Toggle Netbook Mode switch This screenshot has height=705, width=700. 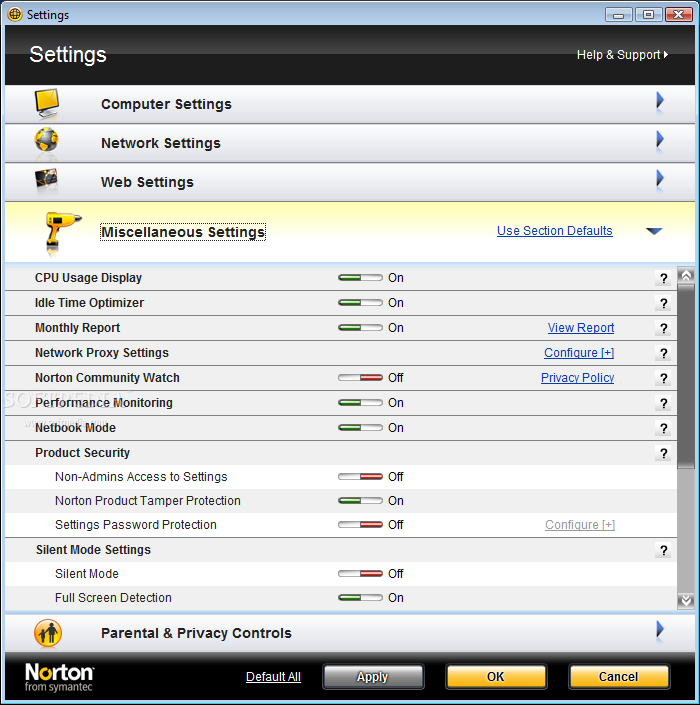pos(360,428)
